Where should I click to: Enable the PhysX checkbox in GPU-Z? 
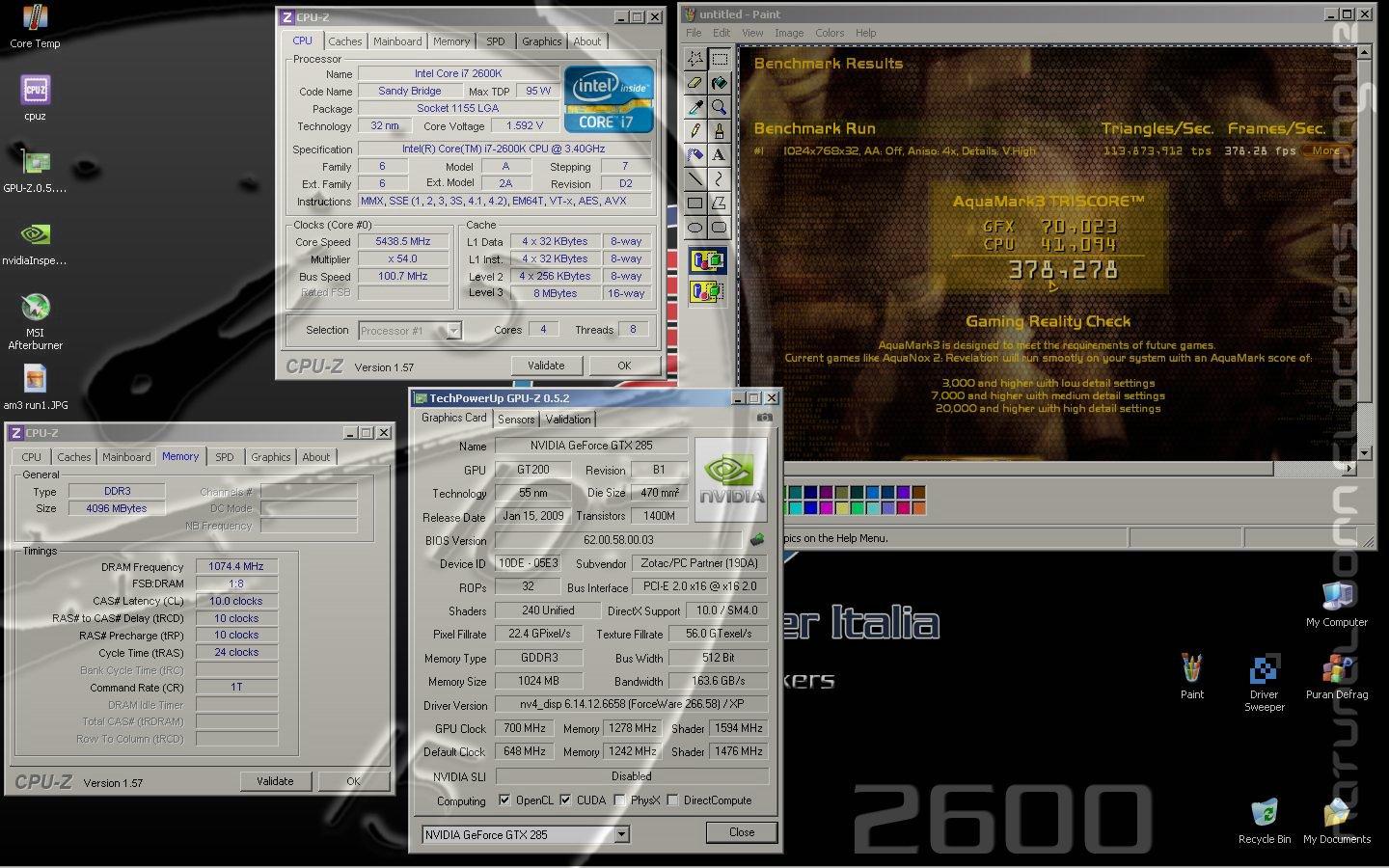pos(619,800)
